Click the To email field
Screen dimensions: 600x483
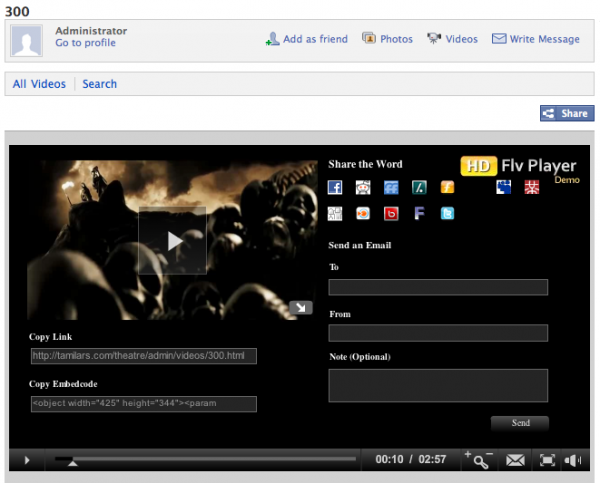(x=438, y=287)
